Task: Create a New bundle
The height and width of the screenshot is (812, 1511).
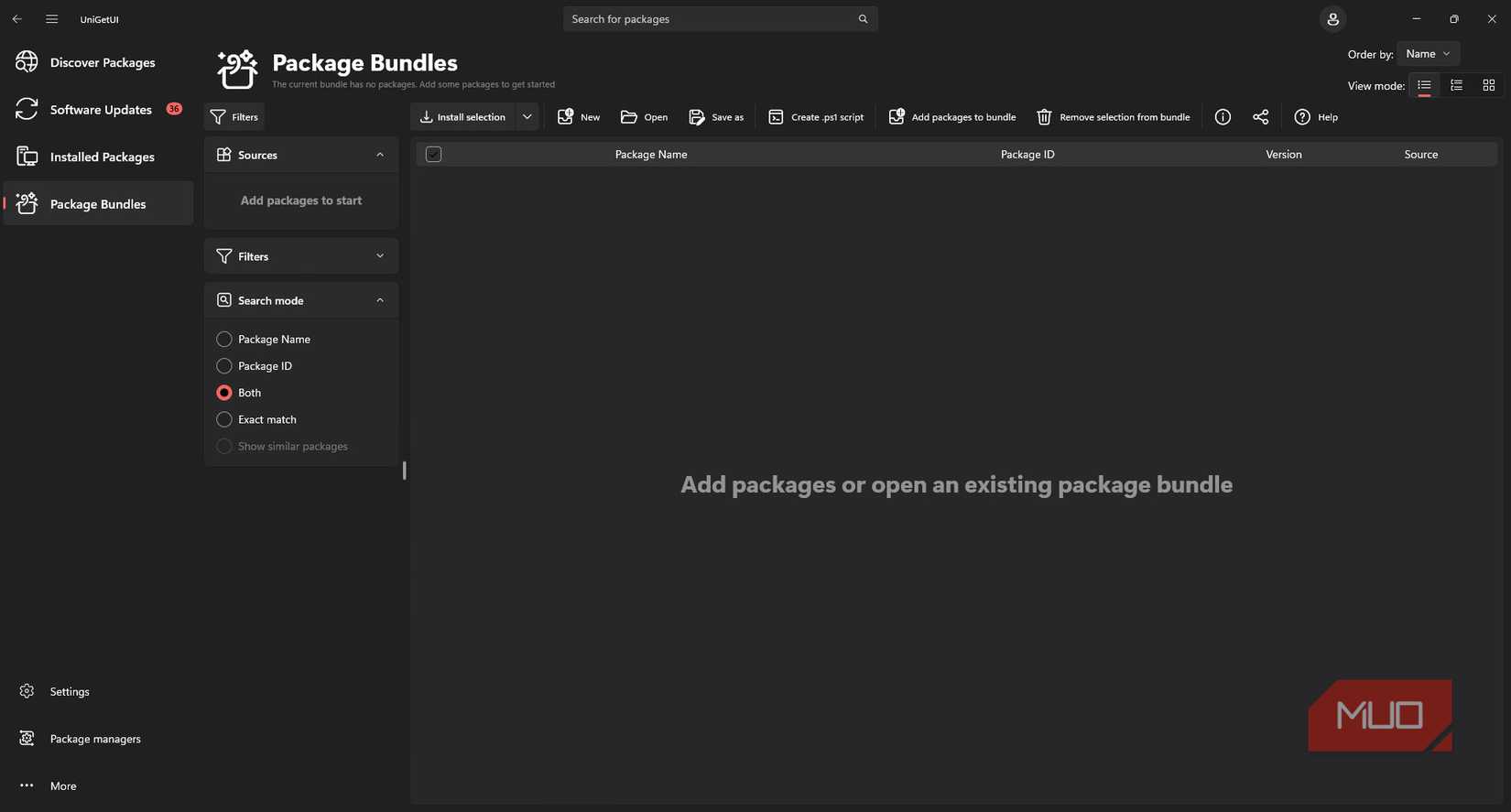Action: point(579,117)
